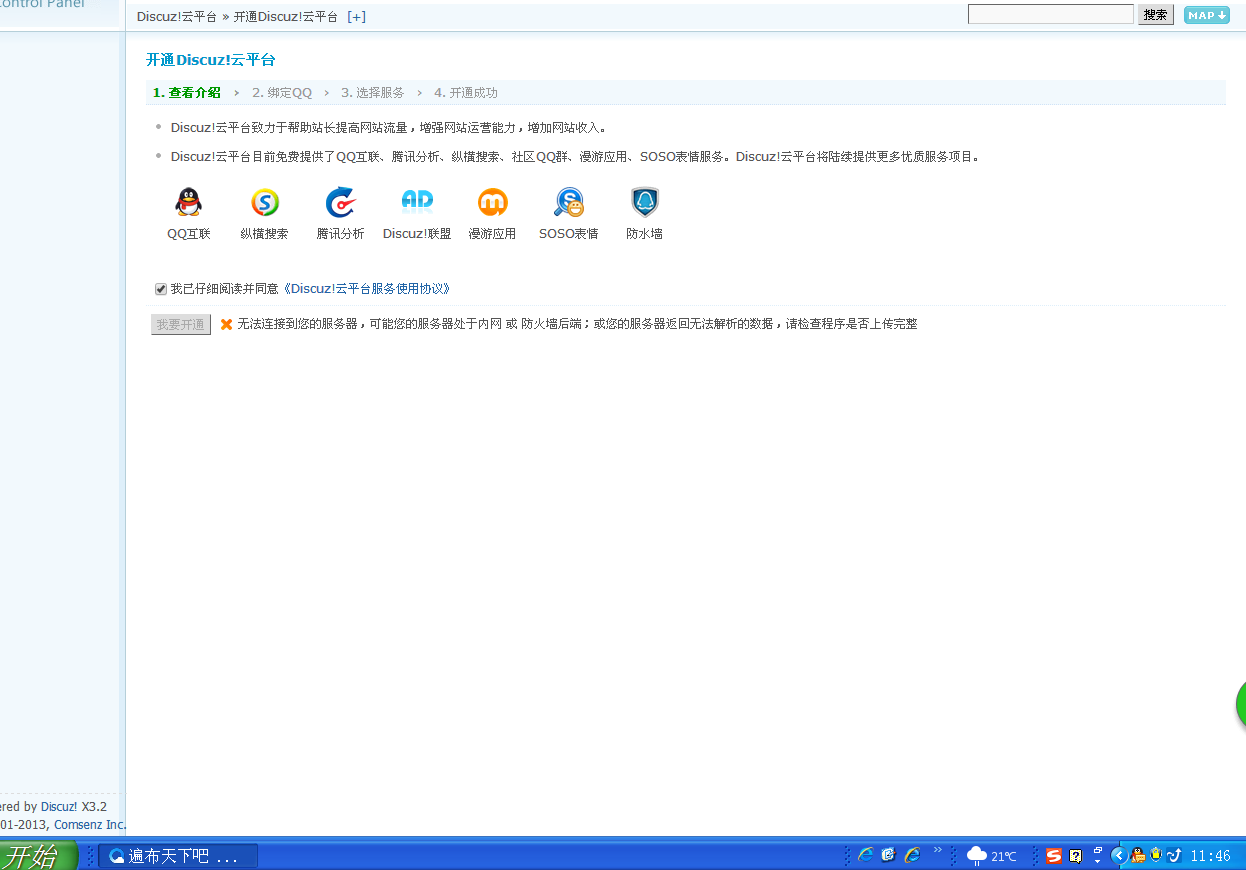The width and height of the screenshot is (1246, 870).
Task: Click the Sogou input method S icon
Action: coord(1054,856)
